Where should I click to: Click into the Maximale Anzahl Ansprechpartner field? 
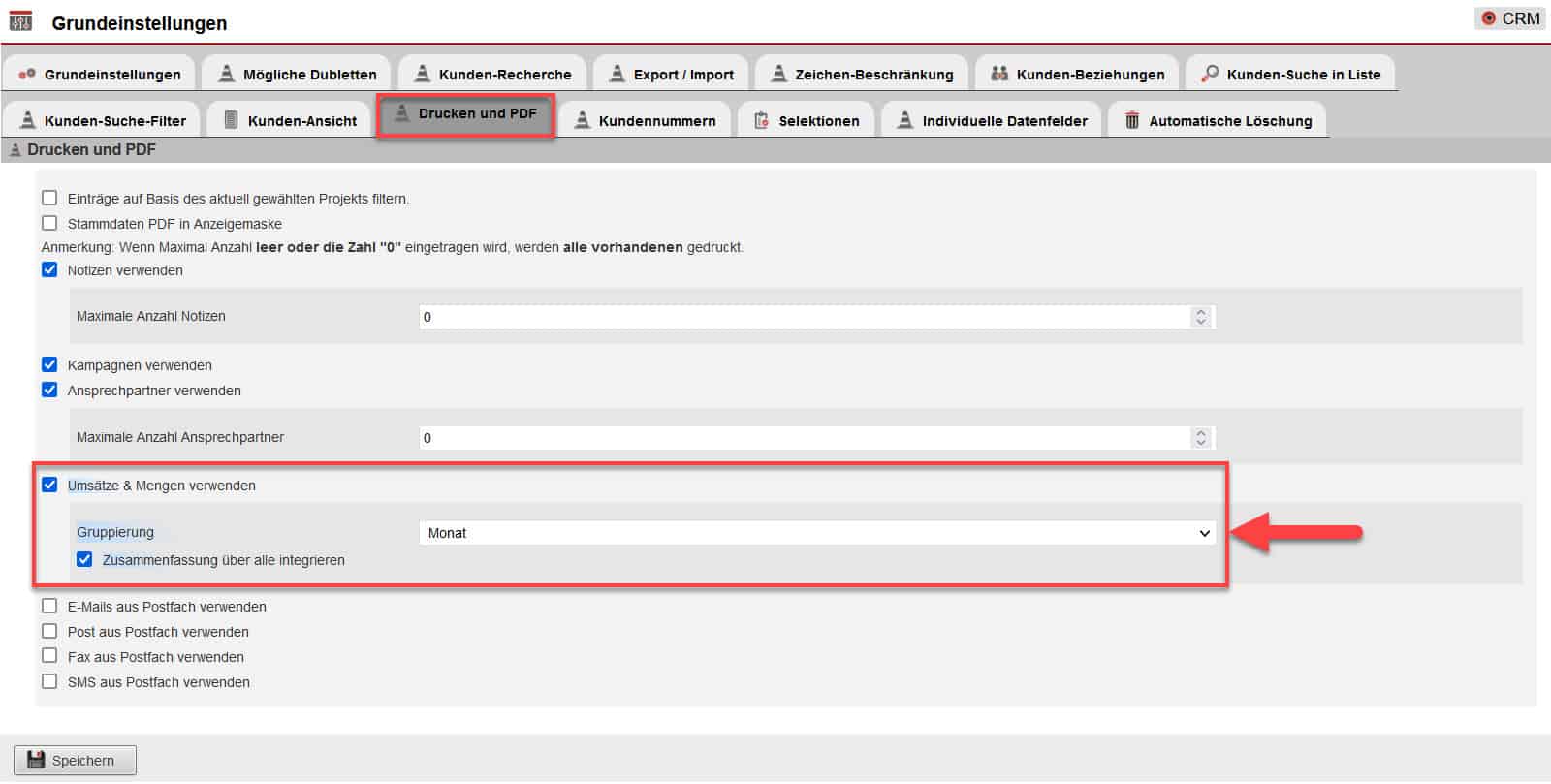803,438
